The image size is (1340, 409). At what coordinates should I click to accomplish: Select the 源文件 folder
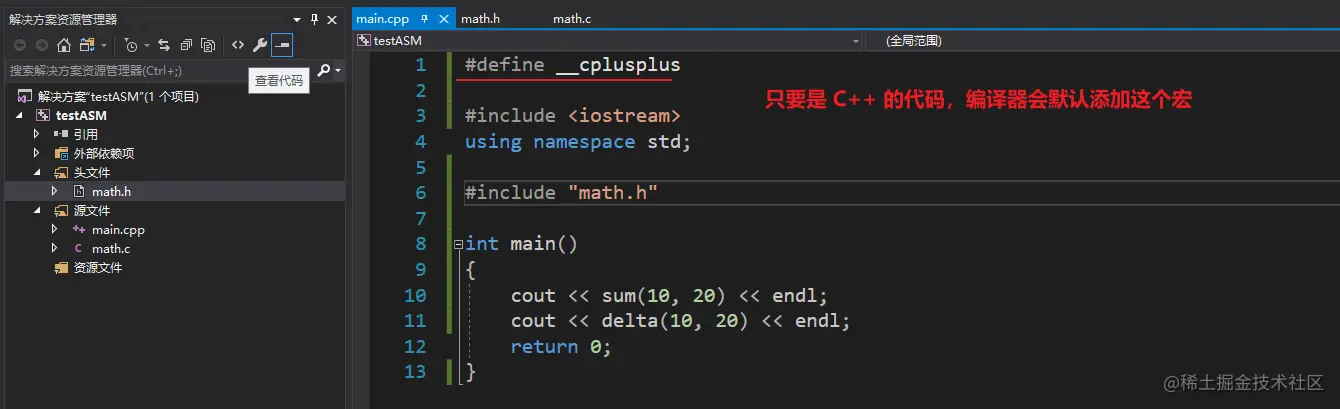point(92,210)
